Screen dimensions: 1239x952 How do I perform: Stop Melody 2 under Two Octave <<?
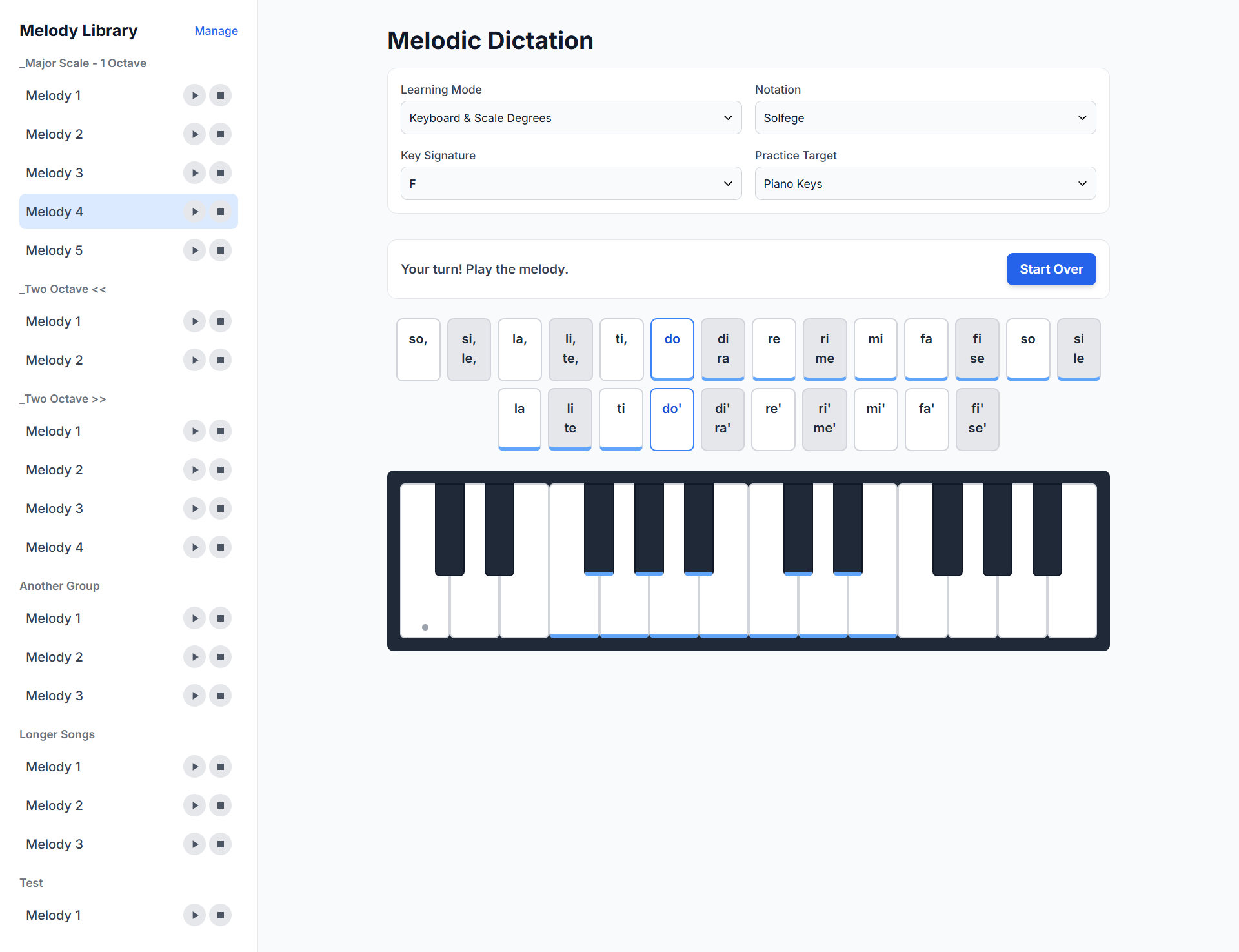pyautogui.click(x=220, y=360)
